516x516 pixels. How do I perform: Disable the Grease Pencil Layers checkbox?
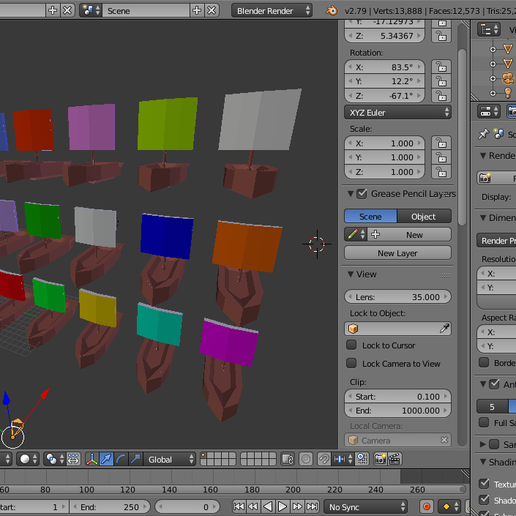click(x=362, y=194)
